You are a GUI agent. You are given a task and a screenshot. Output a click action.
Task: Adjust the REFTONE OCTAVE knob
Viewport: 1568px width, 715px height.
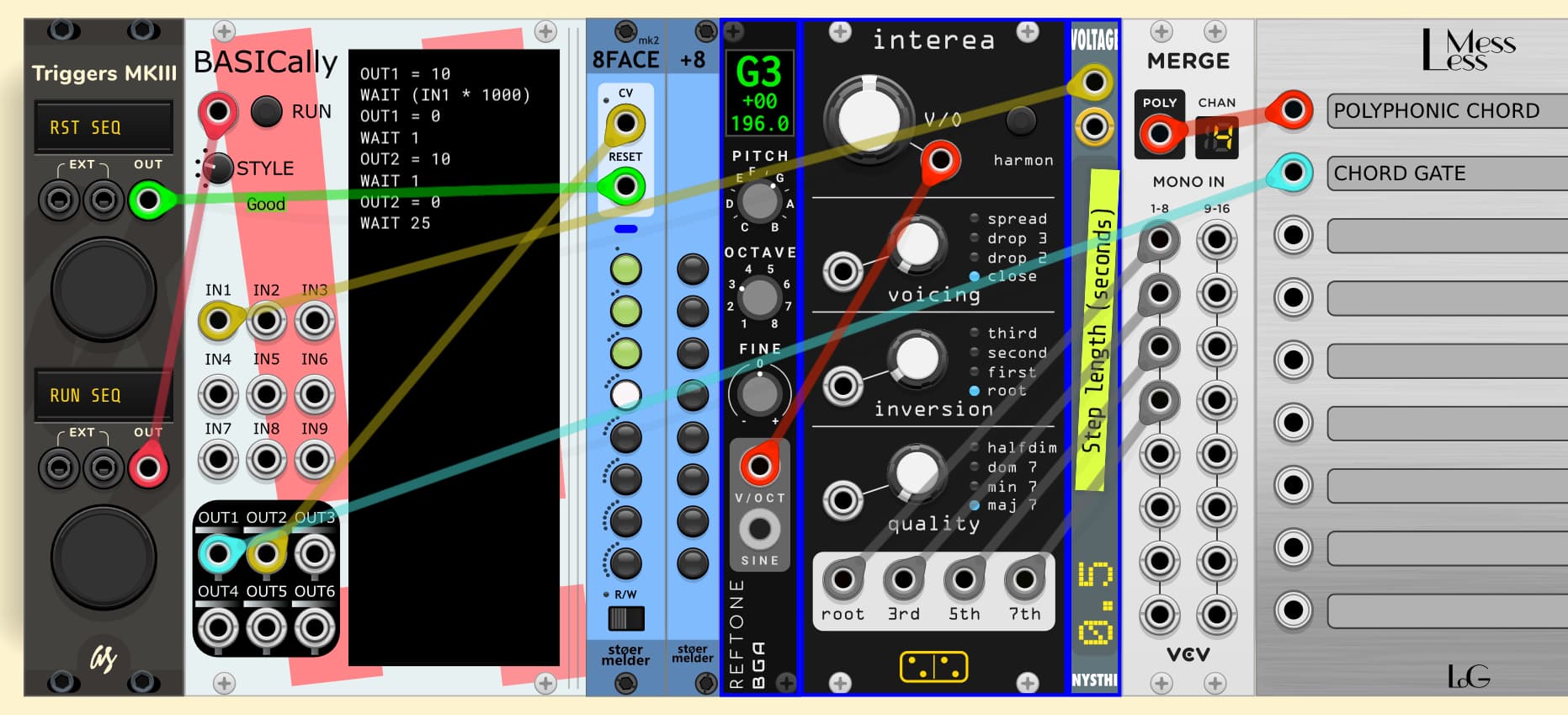[x=759, y=296]
